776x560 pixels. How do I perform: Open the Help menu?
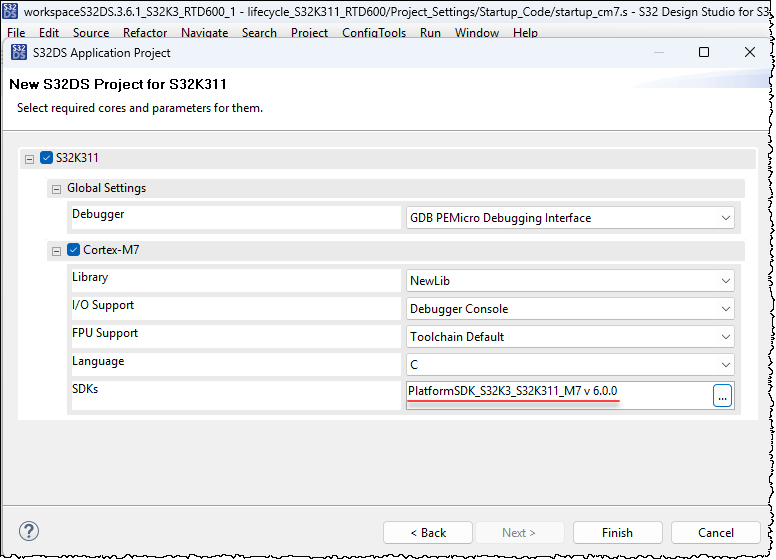[525, 33]
